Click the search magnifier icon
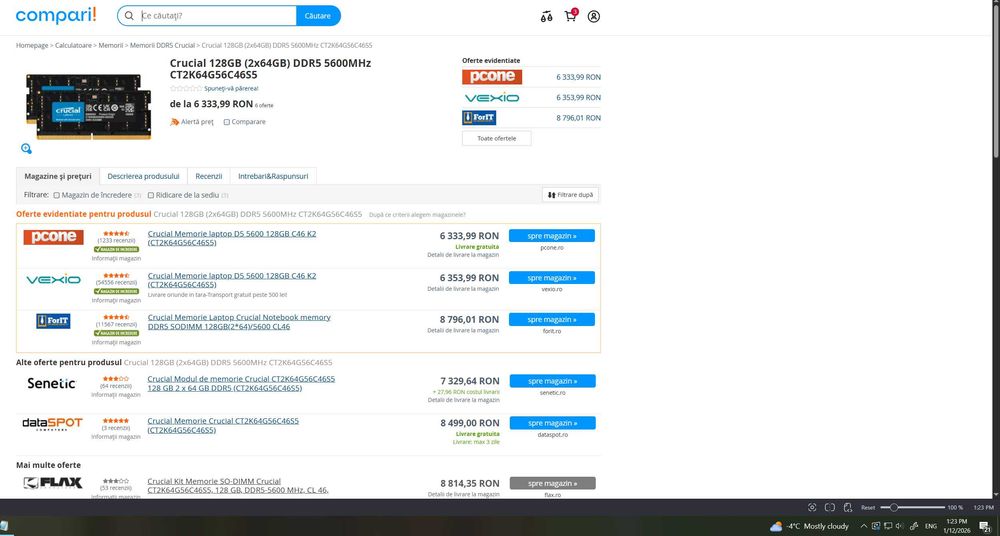The image size is (1000, 536). click(x=129, y=16)
